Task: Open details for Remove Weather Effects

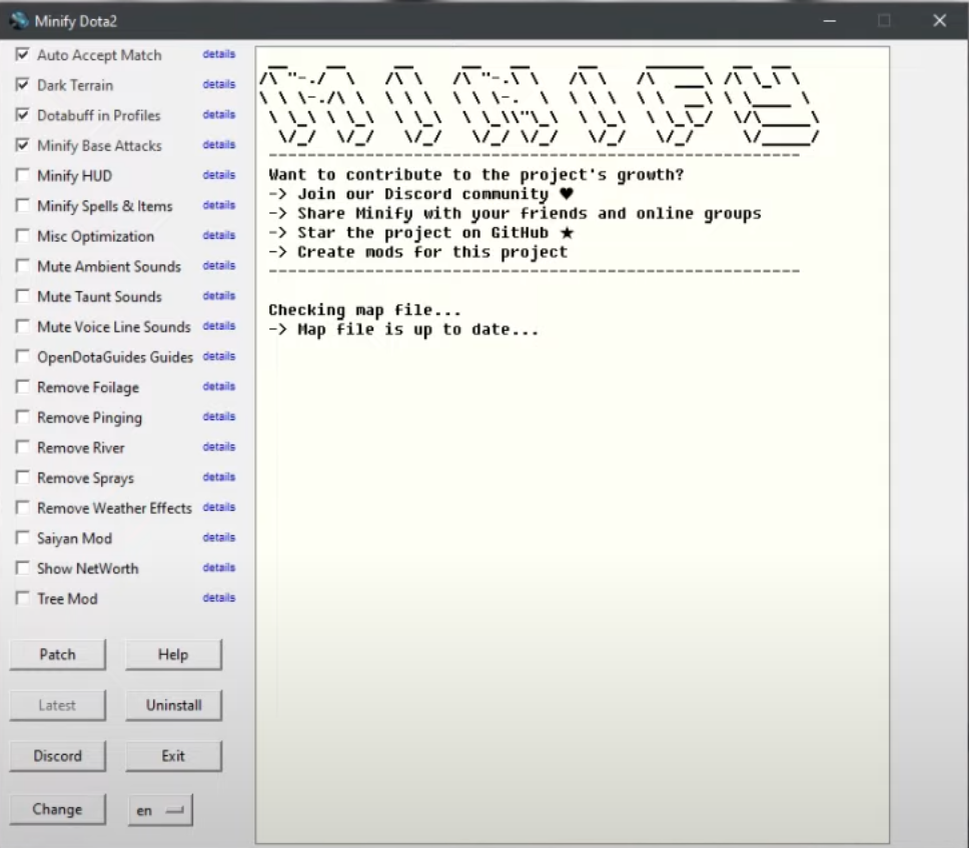Action: 219,507
